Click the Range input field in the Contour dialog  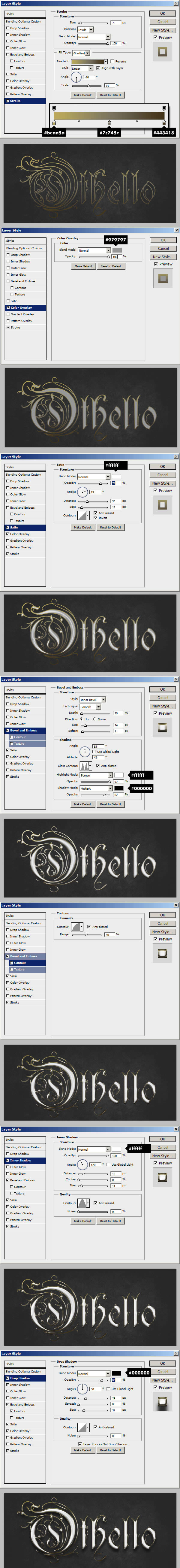pos(110,934)
